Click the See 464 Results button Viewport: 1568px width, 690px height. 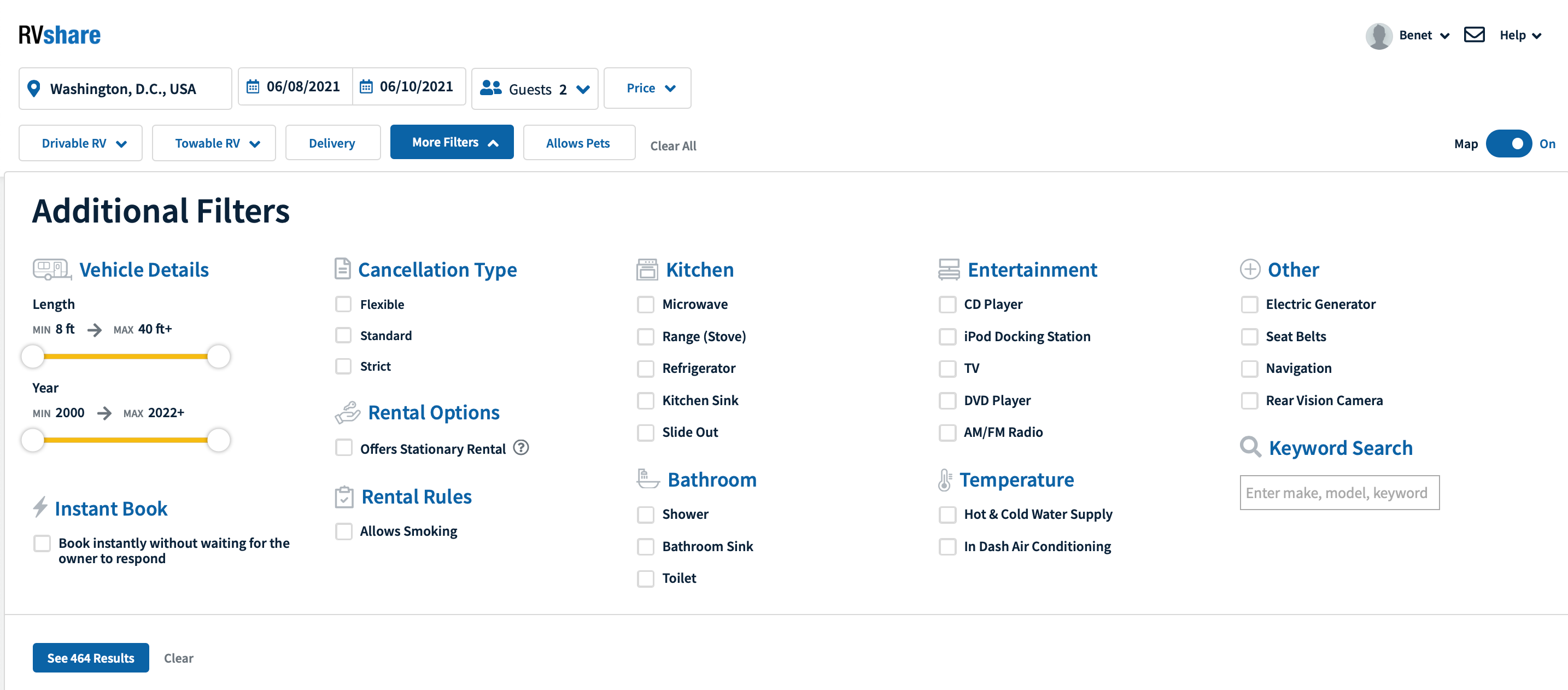[x=91, y=658]
